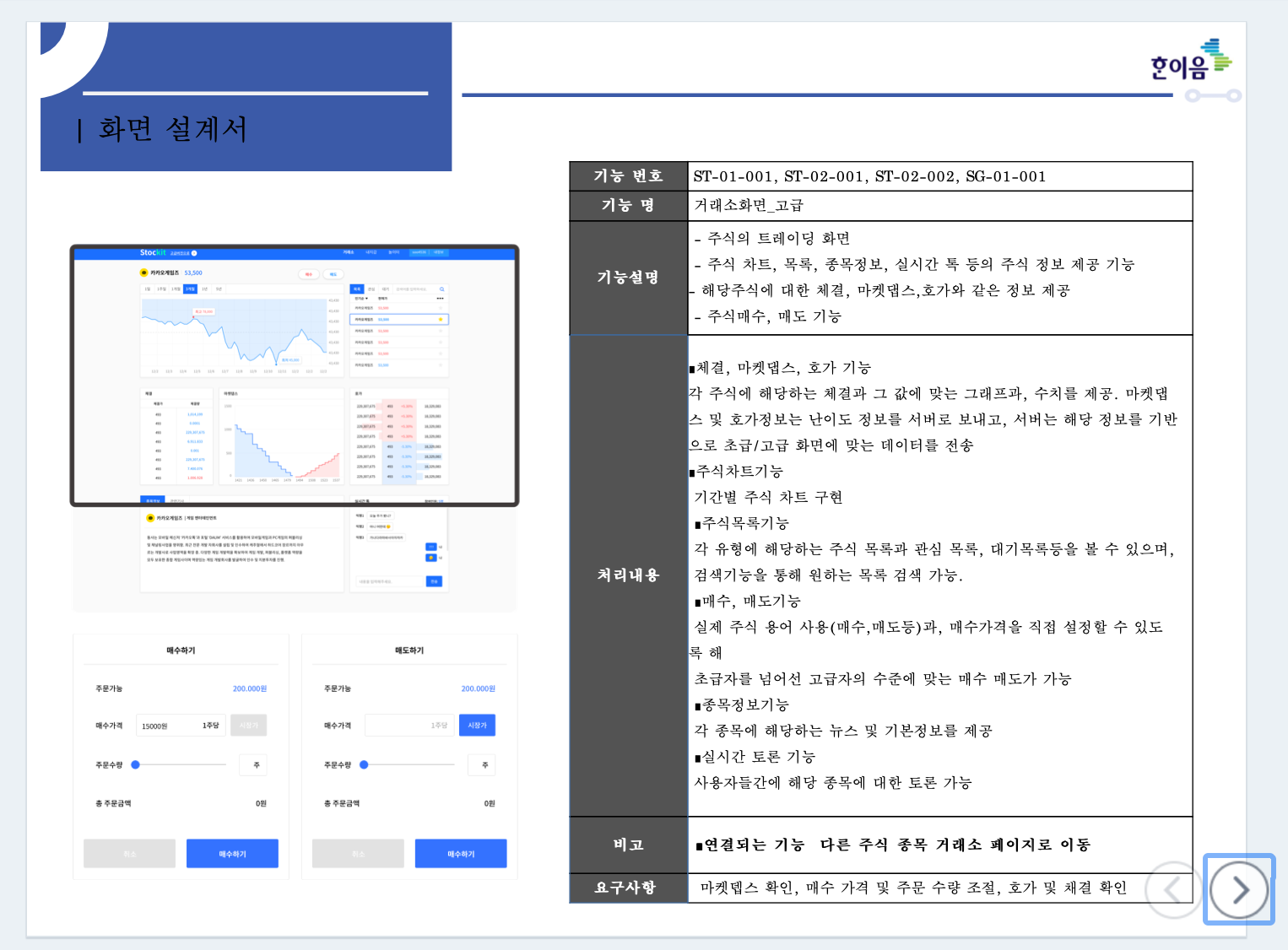Click the 실시간 토론 기능 bullet heading
Image resolution: width=1288 pixels, height=950 pixels.
pyautogui.click(x=755, y=757)
